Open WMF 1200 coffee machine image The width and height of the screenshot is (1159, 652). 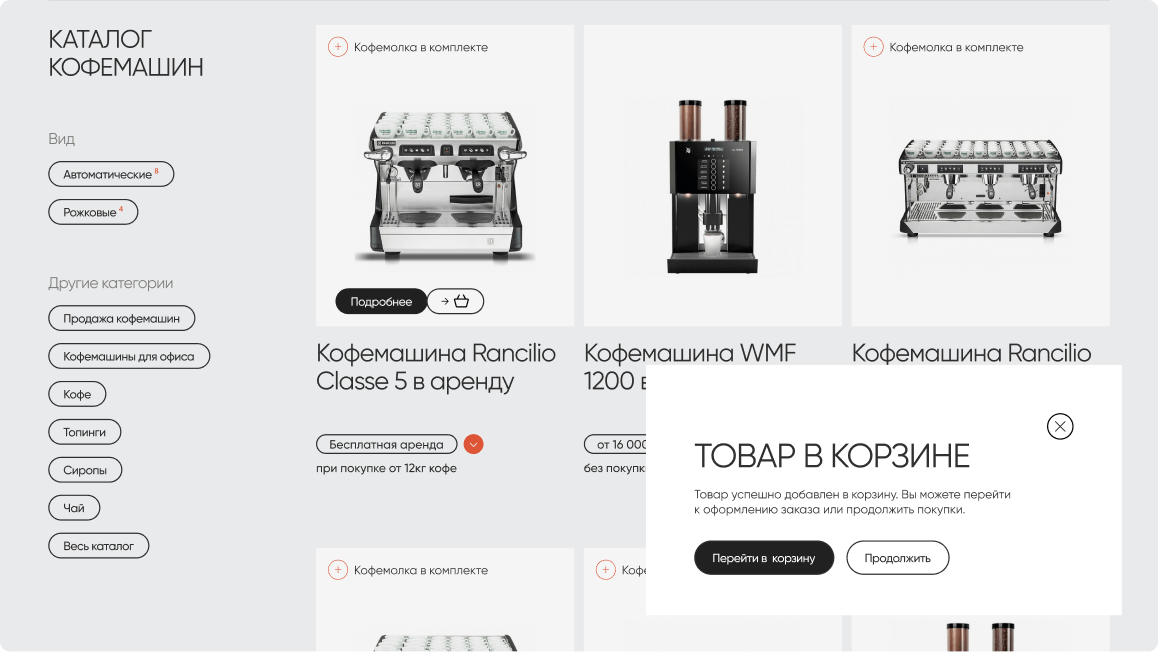[x=713, y=186]
